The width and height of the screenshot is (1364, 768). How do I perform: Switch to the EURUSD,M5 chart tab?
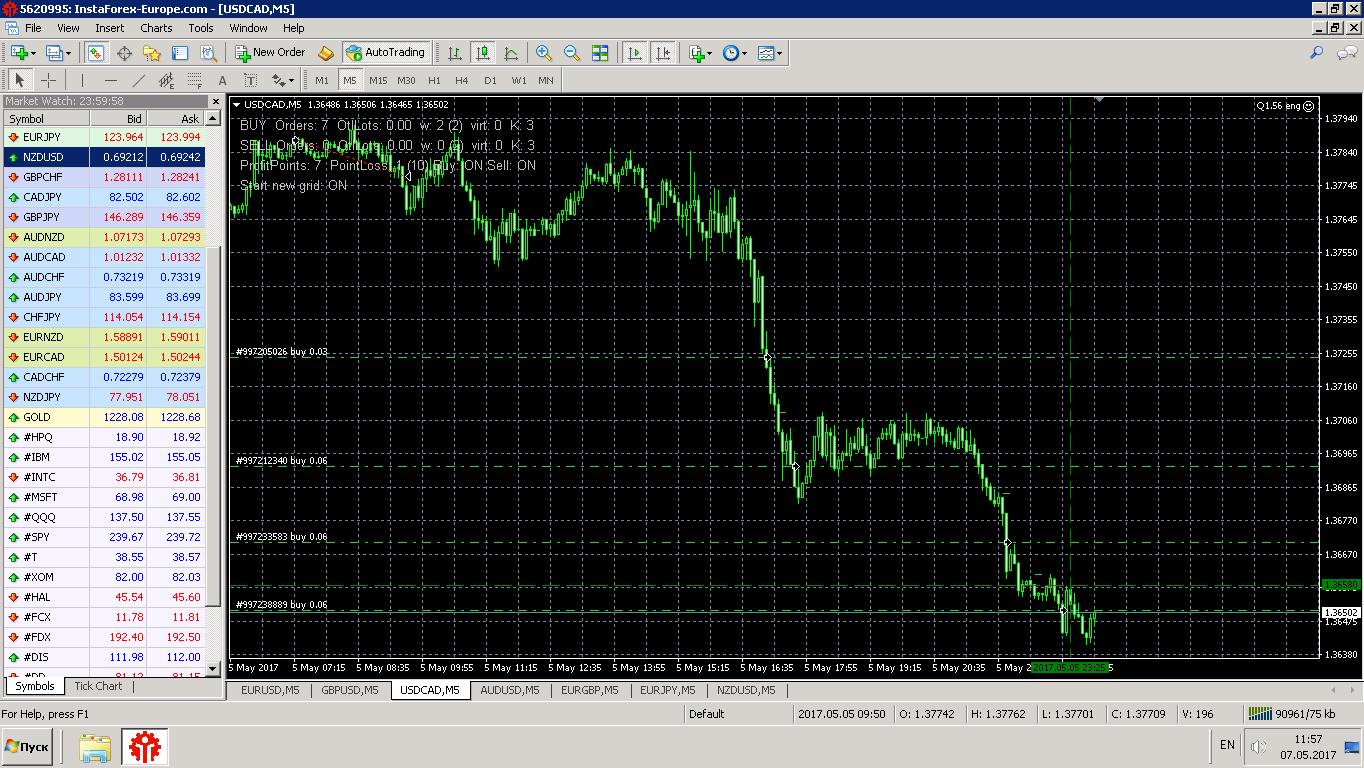tap(270, 690)
